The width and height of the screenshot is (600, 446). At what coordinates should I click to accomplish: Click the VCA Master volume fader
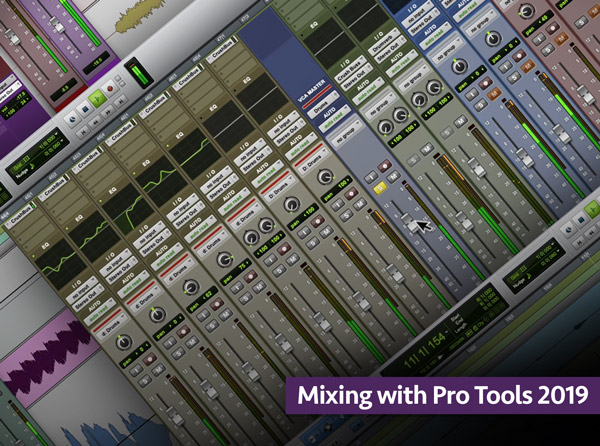tap(409, 223)
